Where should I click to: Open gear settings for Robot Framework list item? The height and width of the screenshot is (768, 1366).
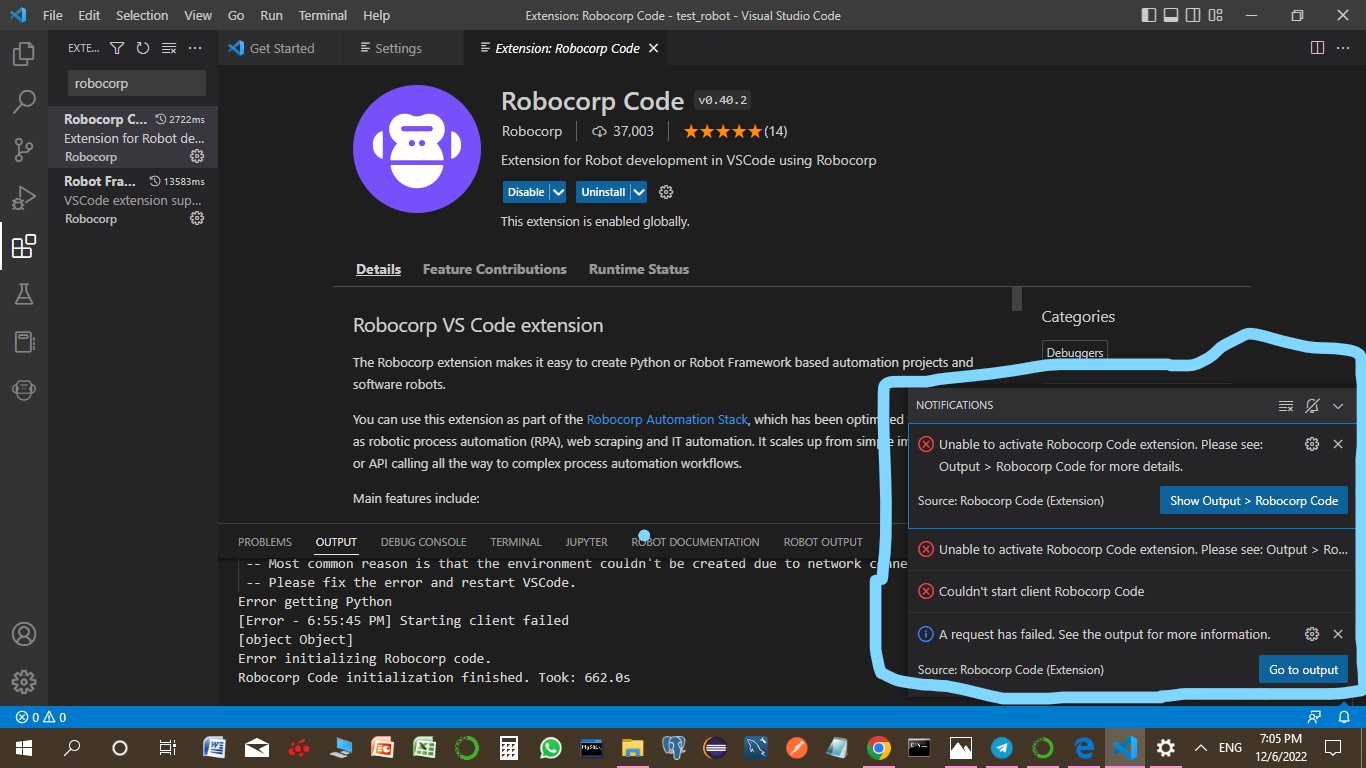click(197, 218)
